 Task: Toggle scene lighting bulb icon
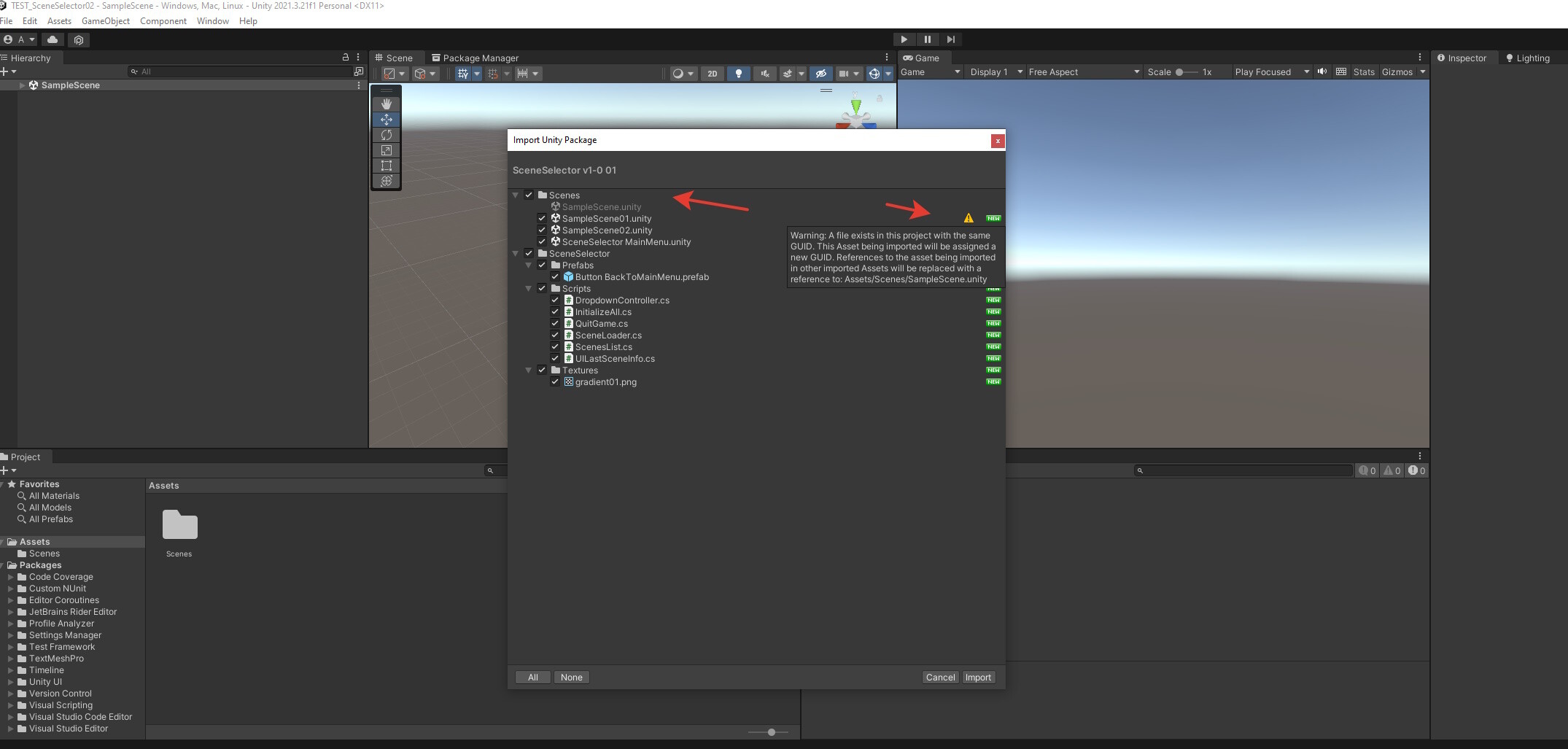click(x=739, y=74)
